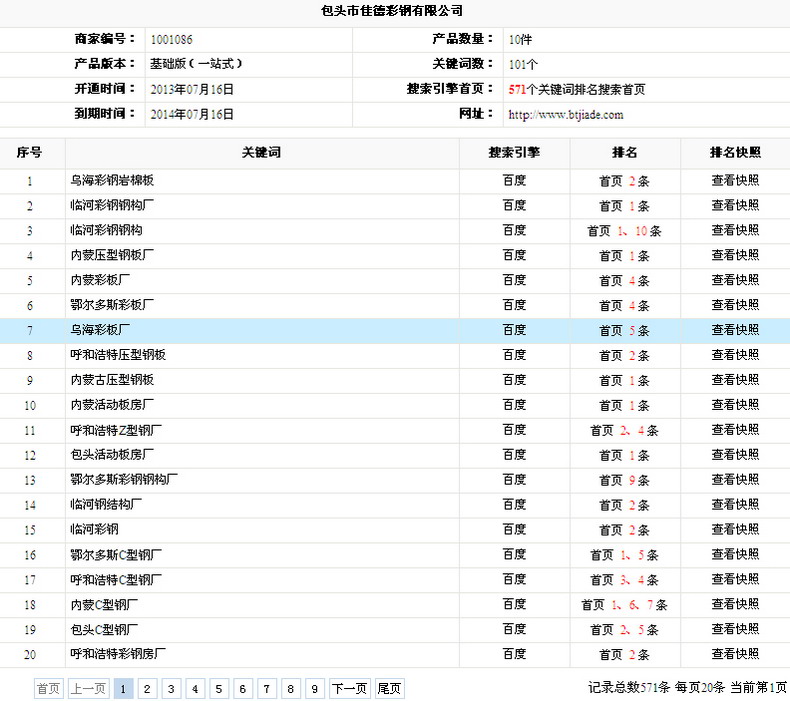Select keyword 呼和浩特Z型钢厂
The image size is (790, 701).
click(116, 430)
